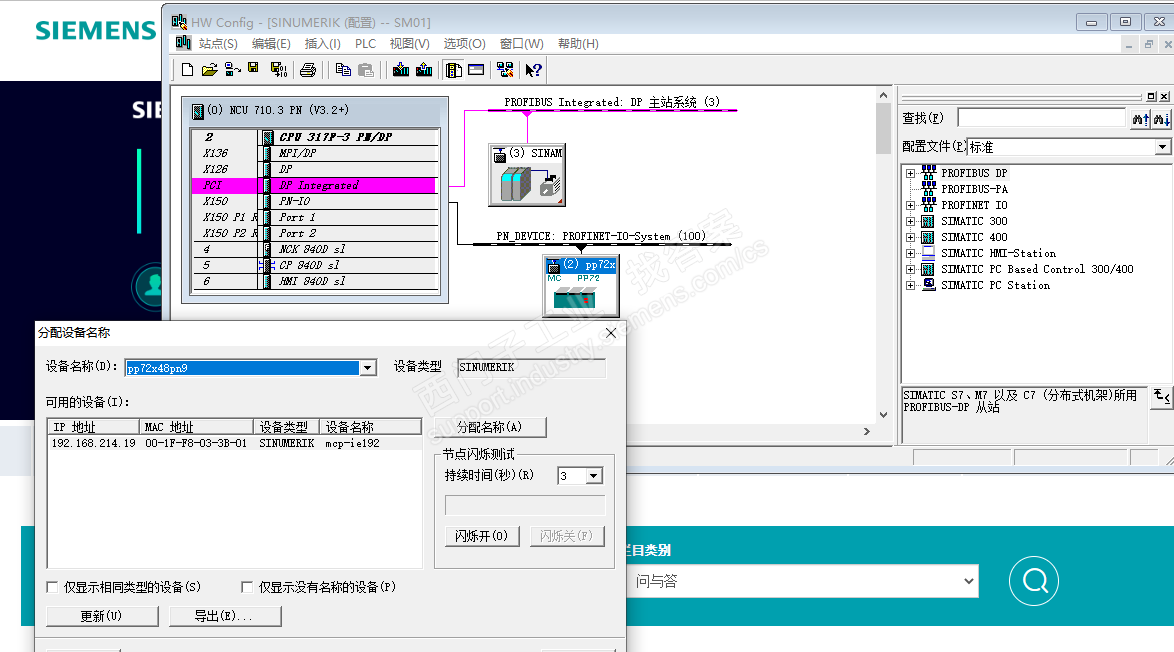Open the PLC menu

365,44
